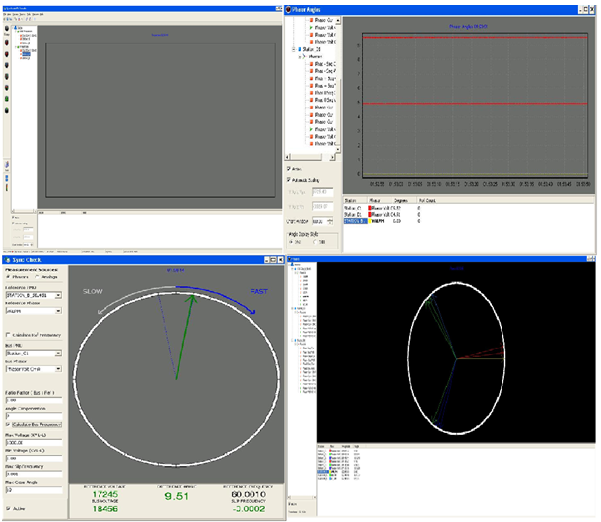Open the File menu in top-left window
Image resolution: width=601 pixels, height=522 pixels.
[6, 16]
